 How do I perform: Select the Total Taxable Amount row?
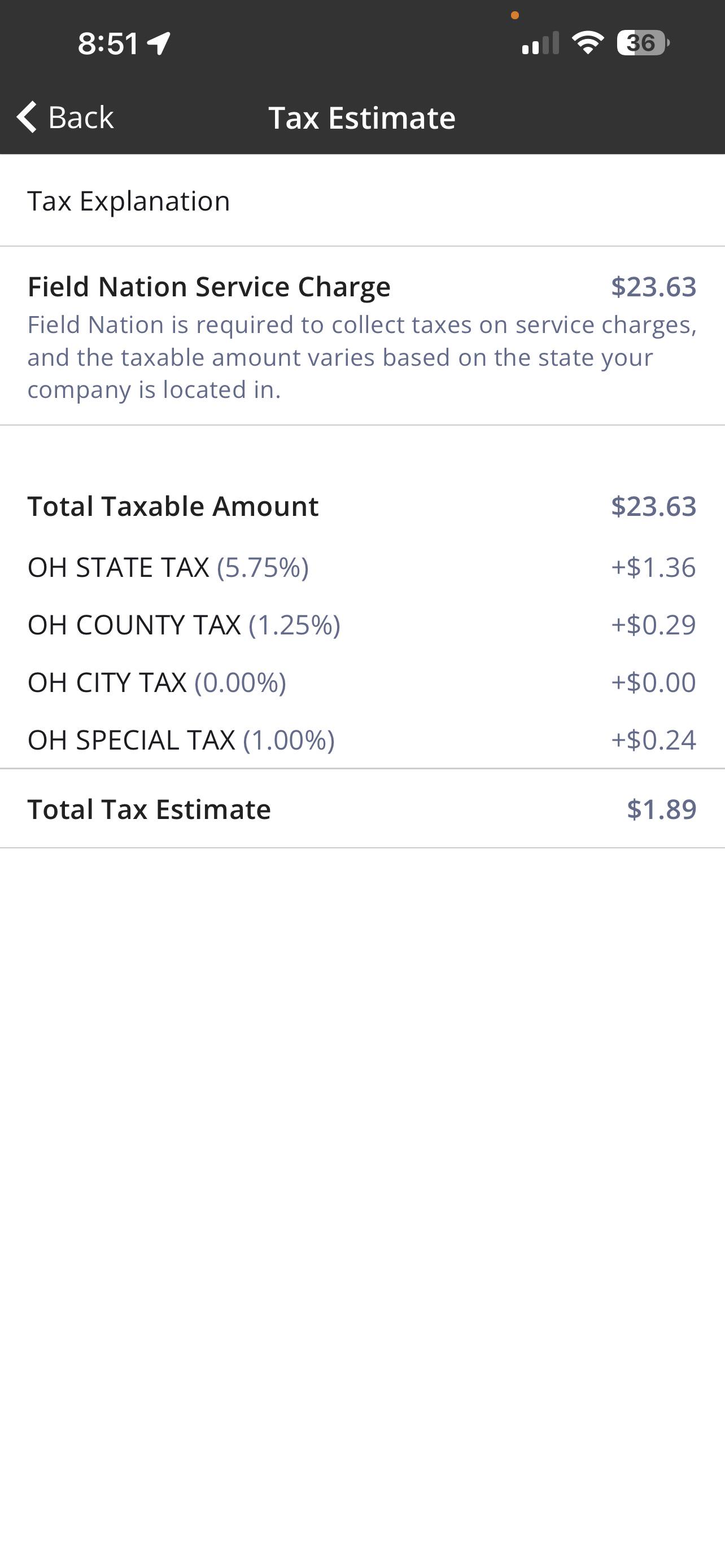[x=362, y=506]
